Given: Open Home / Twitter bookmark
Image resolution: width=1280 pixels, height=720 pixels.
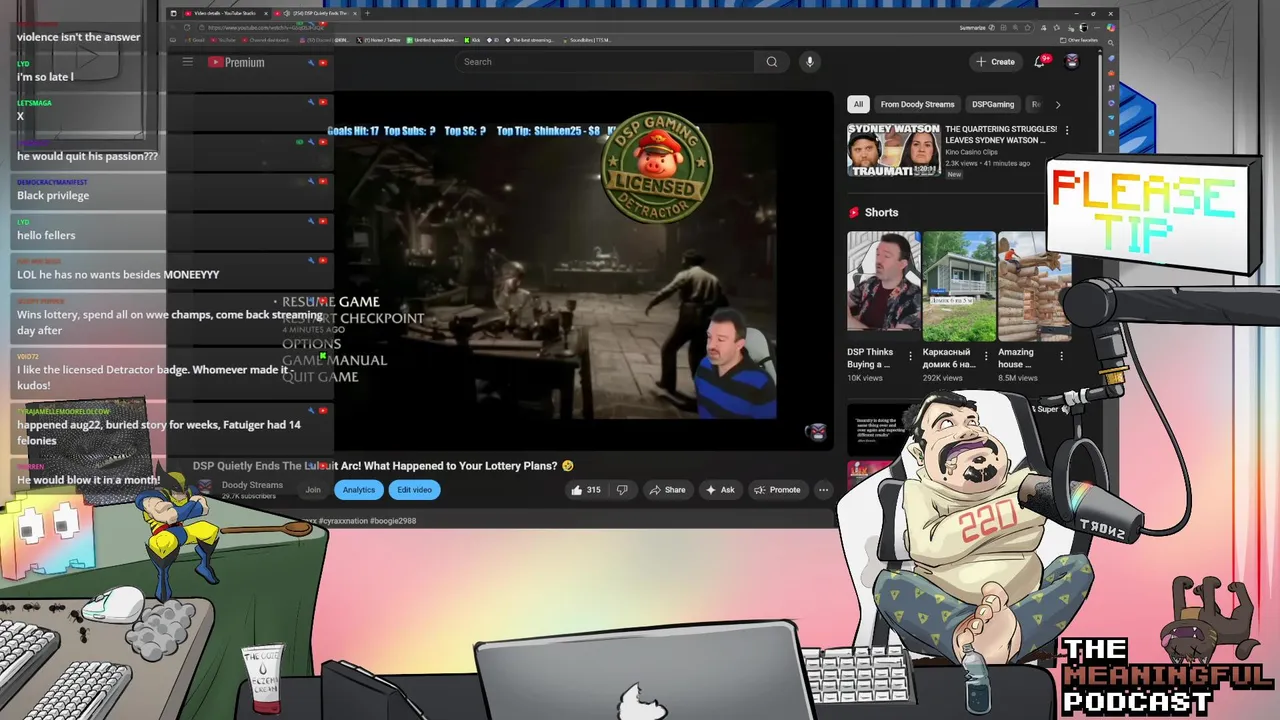Looking at the screenshot, I should coord(379,40).
